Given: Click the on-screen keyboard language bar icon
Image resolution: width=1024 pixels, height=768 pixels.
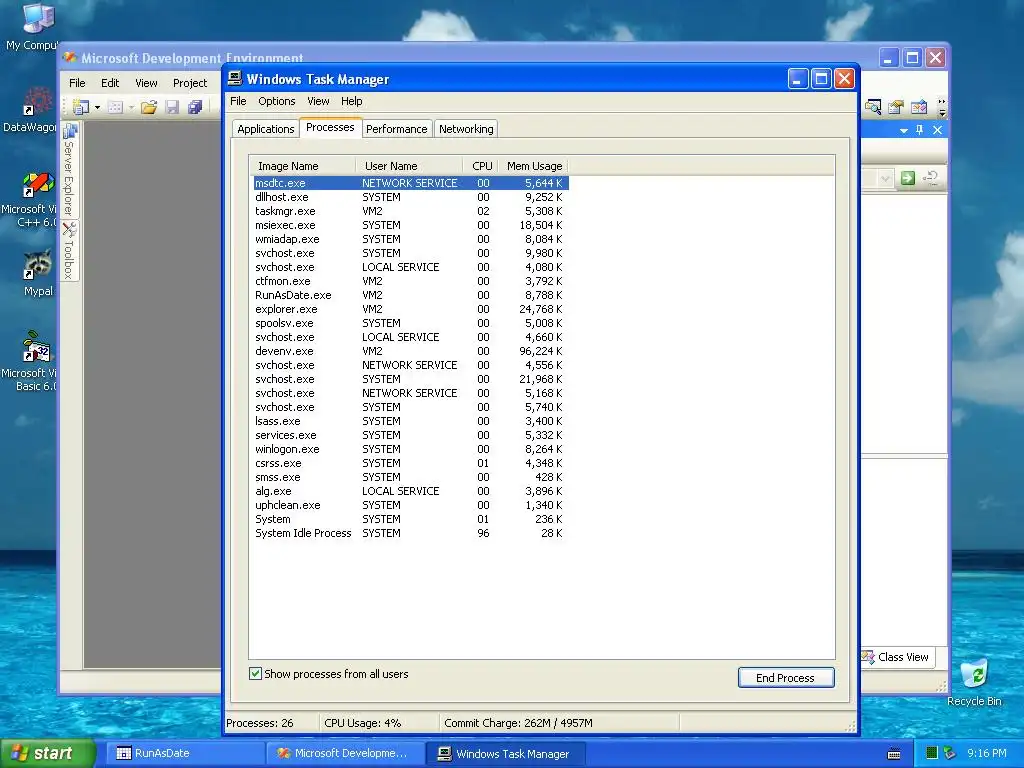Looking at the screenshot, I should [894, 754].
